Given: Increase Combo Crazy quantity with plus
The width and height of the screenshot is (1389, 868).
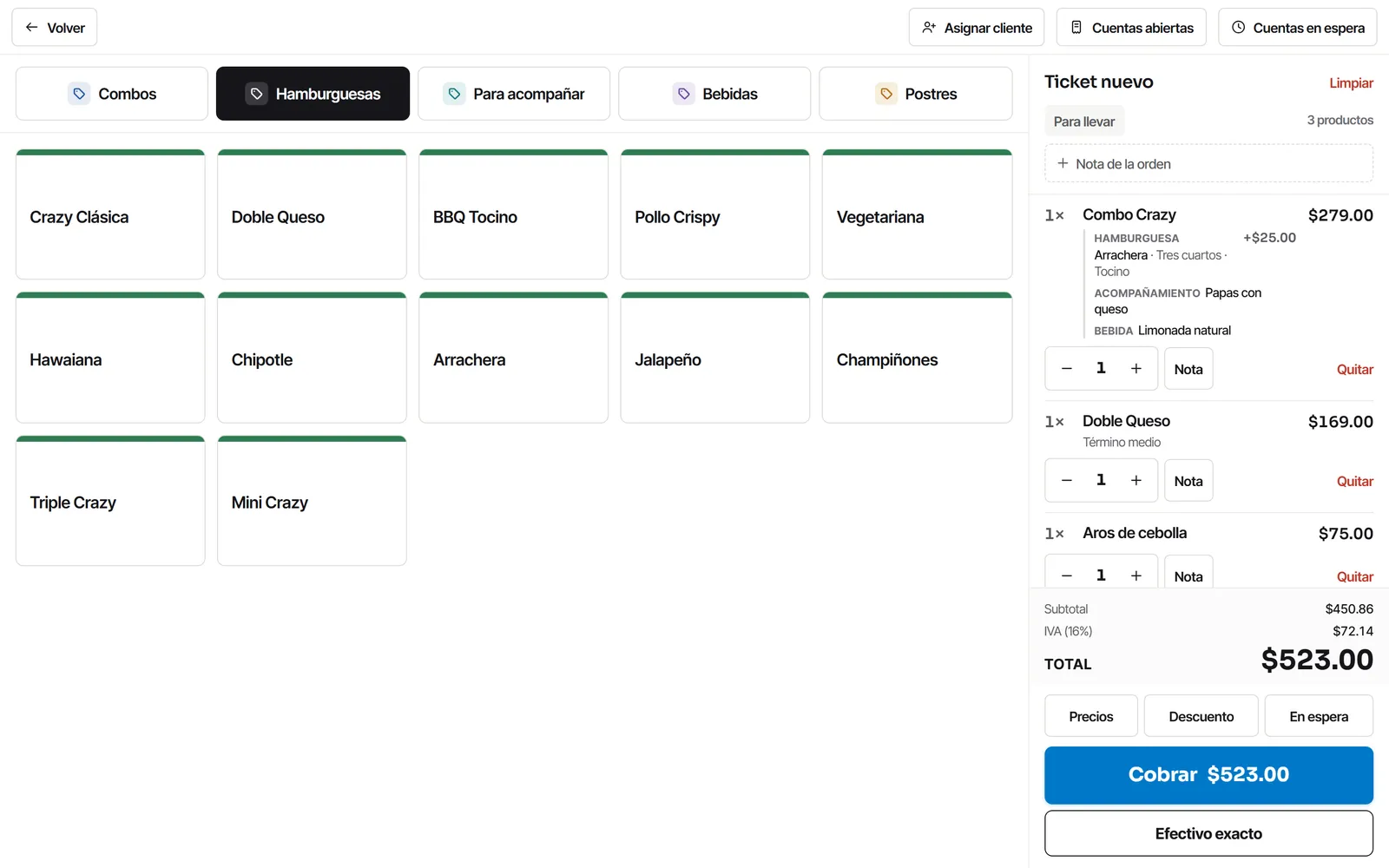Looking at the screenshot, I should [x=1136, y=369].
